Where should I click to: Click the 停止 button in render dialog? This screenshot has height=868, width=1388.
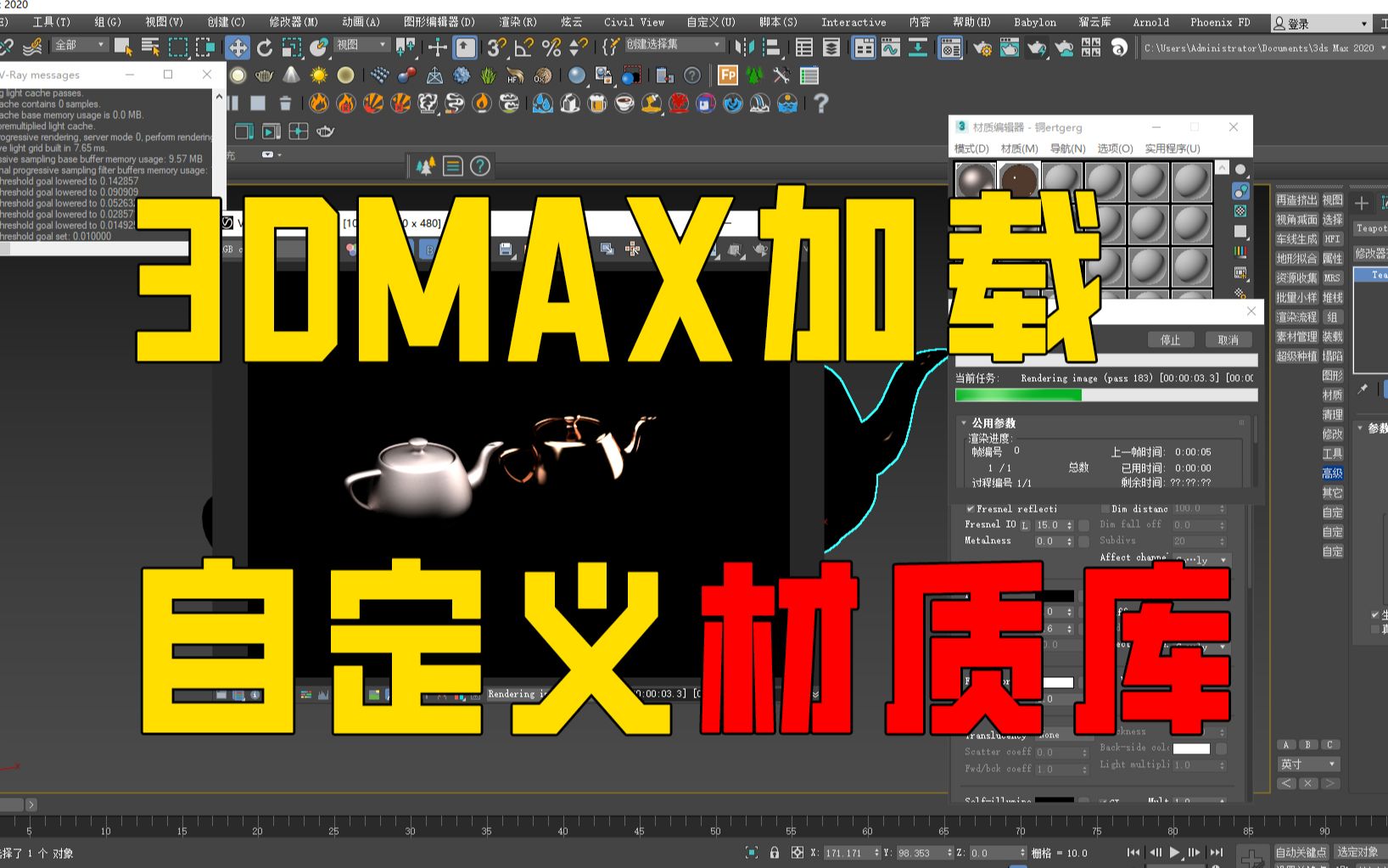pyautogui.click(x=1170, y=339)
